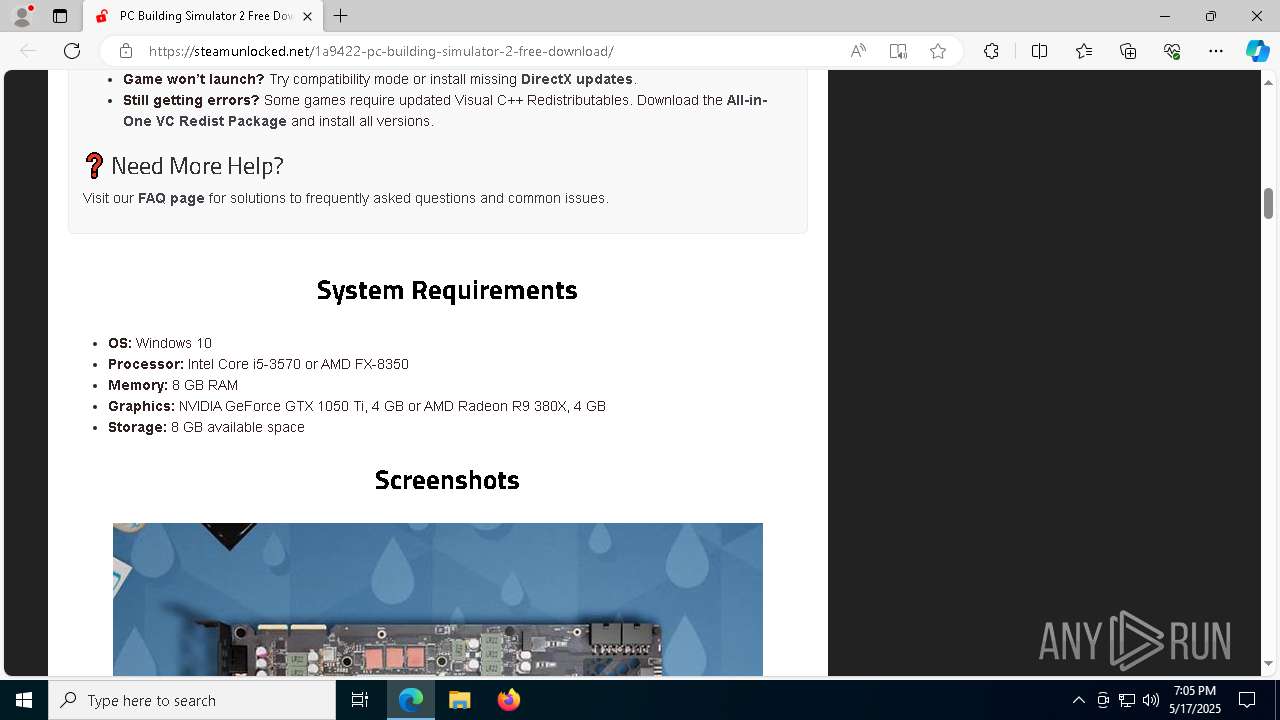
Task: Enter Immersive Reader mode
Action: coord(898,51)
